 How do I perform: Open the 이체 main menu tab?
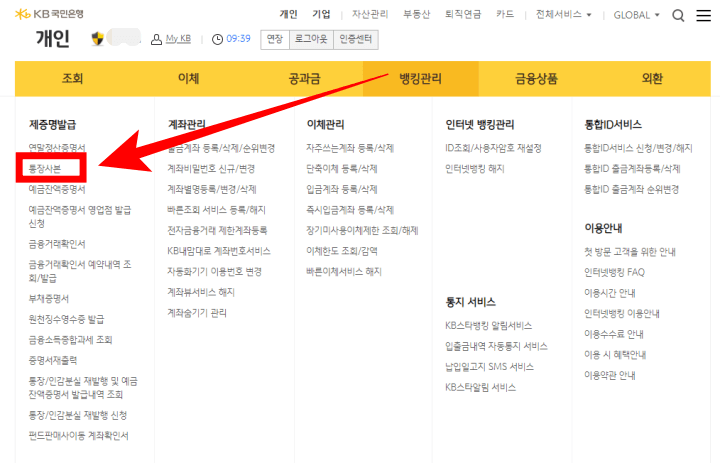click(x=189, y=79)
